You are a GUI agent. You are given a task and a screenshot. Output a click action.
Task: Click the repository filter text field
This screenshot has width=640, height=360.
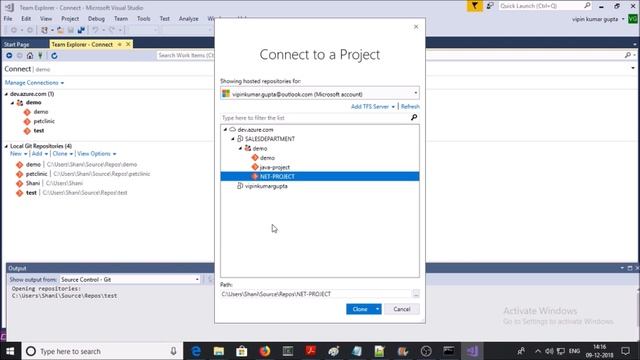click(315, 118)
